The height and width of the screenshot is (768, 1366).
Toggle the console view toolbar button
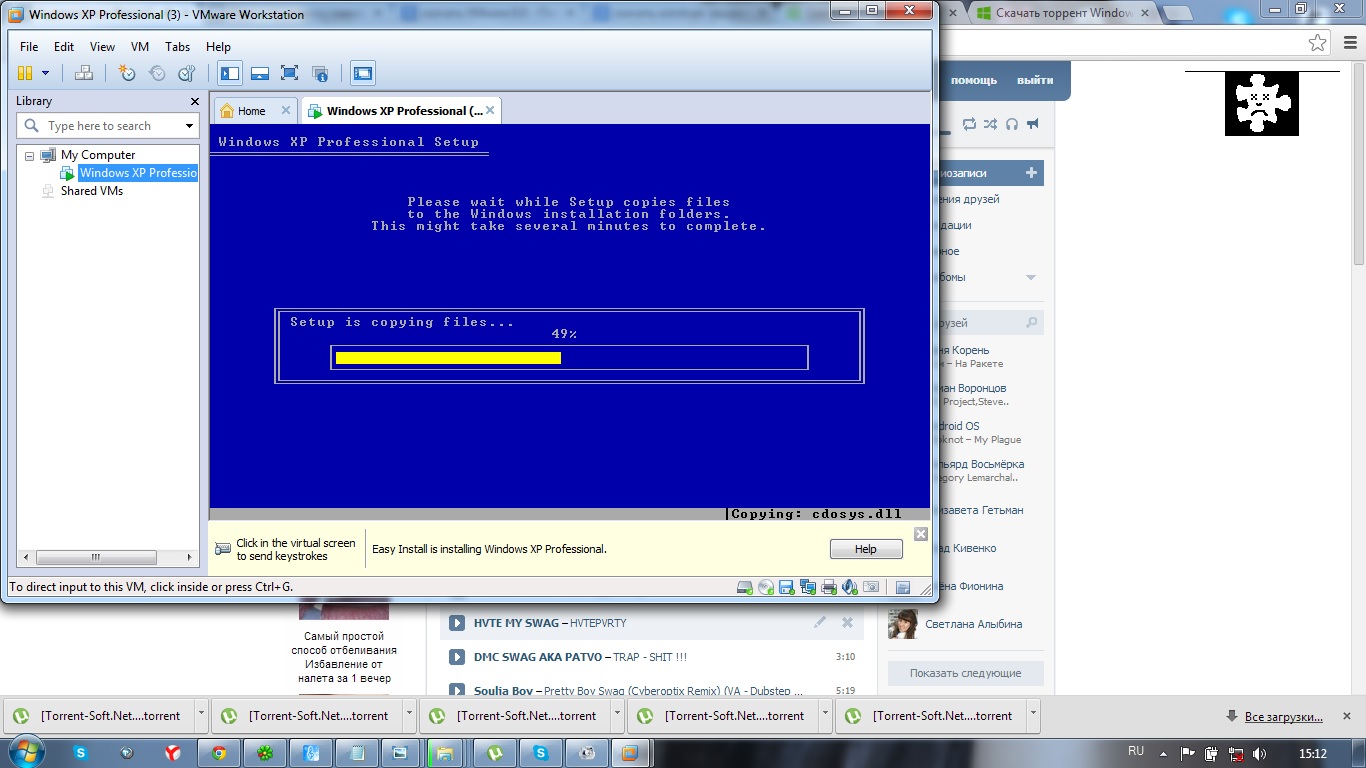tap(363, 73)
